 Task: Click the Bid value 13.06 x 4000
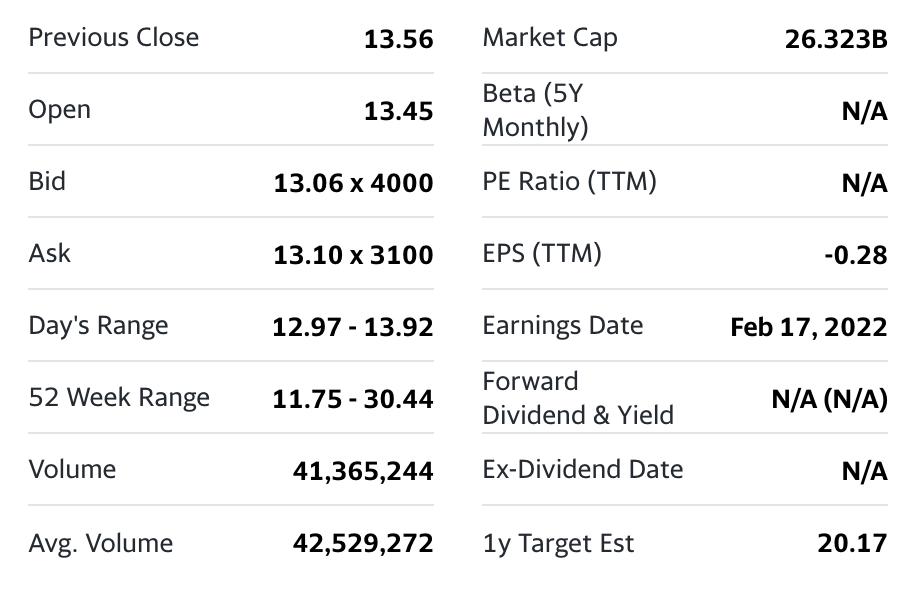[353, 184]
